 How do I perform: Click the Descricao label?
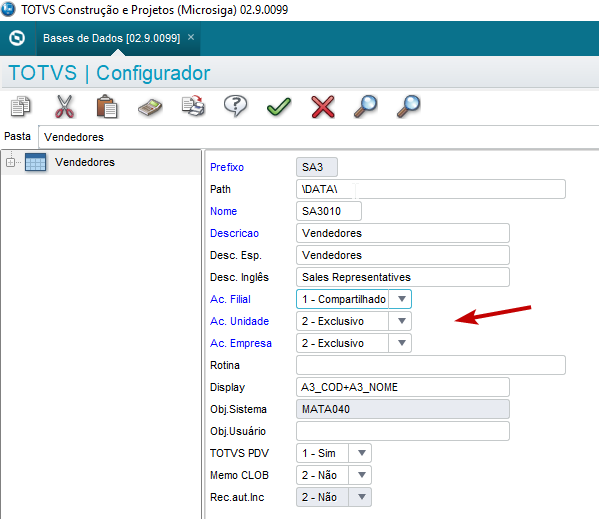tap(235, 233)
